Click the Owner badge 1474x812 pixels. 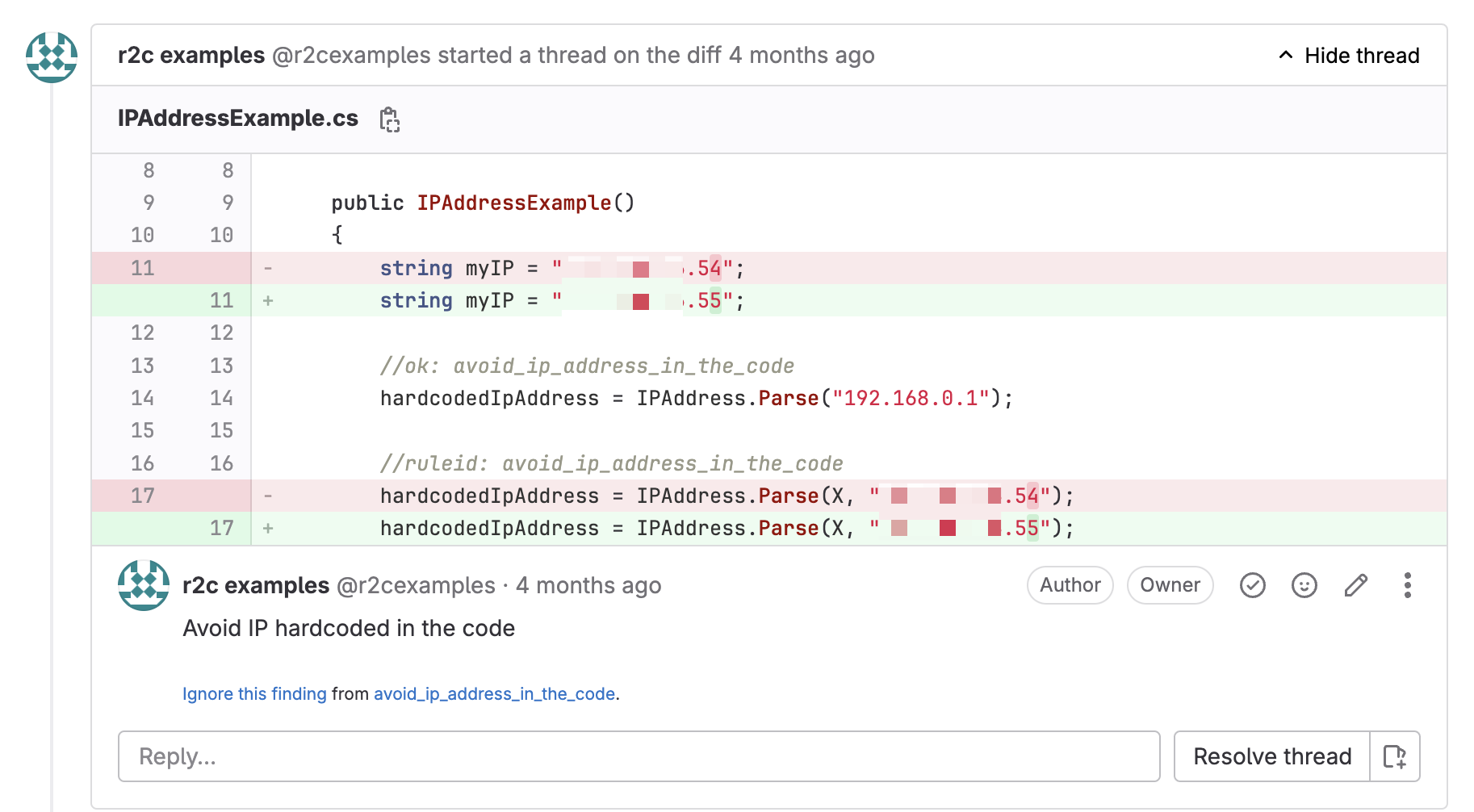click(x=1170, y=585)
